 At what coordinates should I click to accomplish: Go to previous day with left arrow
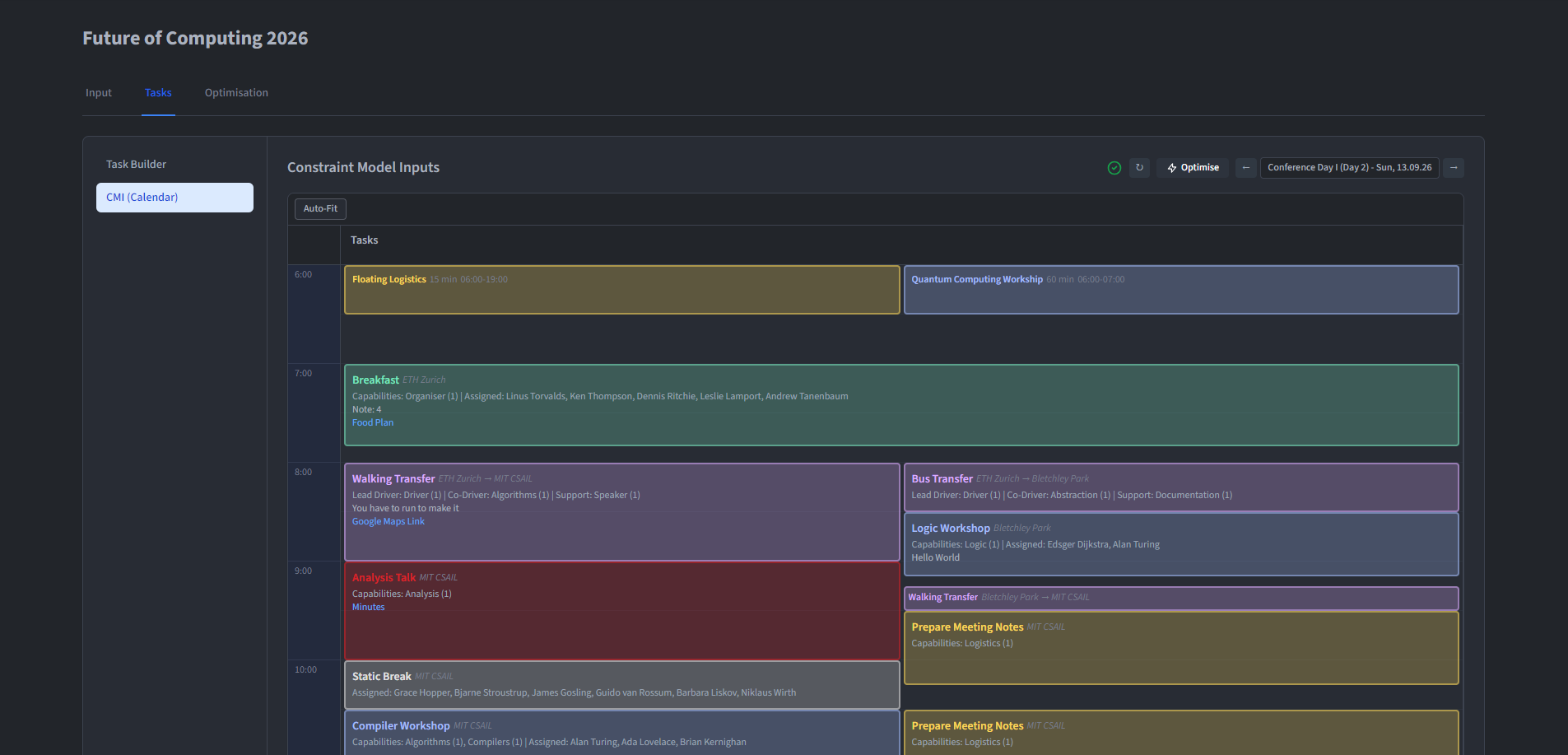(x=1245, y=168)
